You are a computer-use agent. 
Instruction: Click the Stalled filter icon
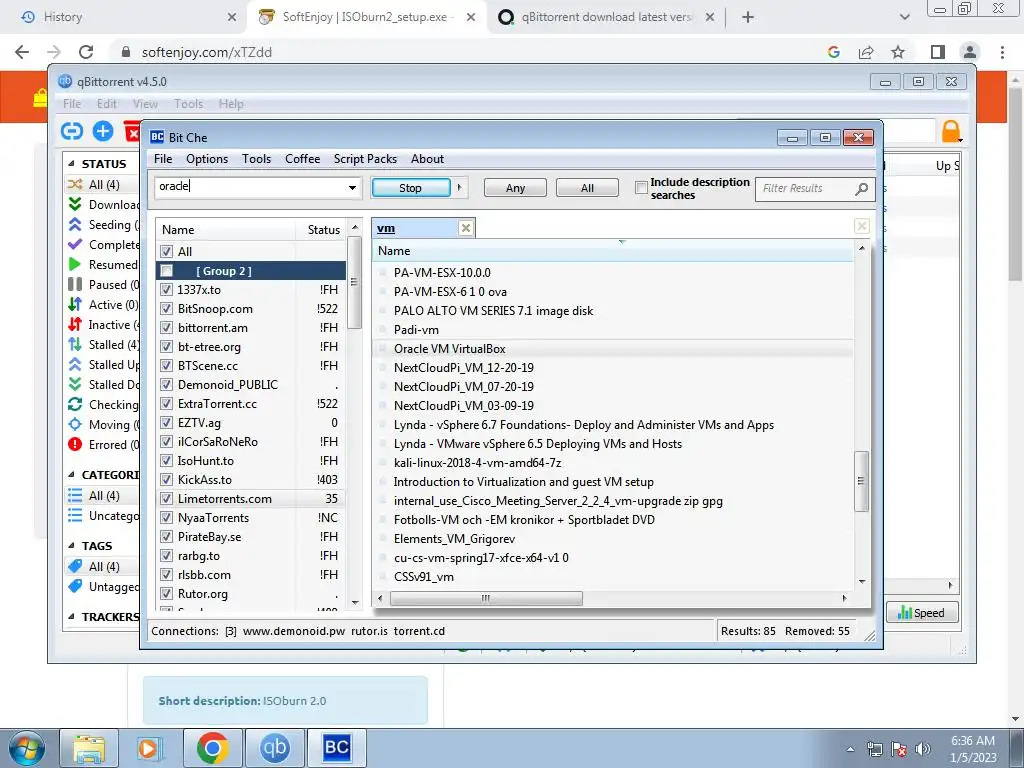coord(75,344)
